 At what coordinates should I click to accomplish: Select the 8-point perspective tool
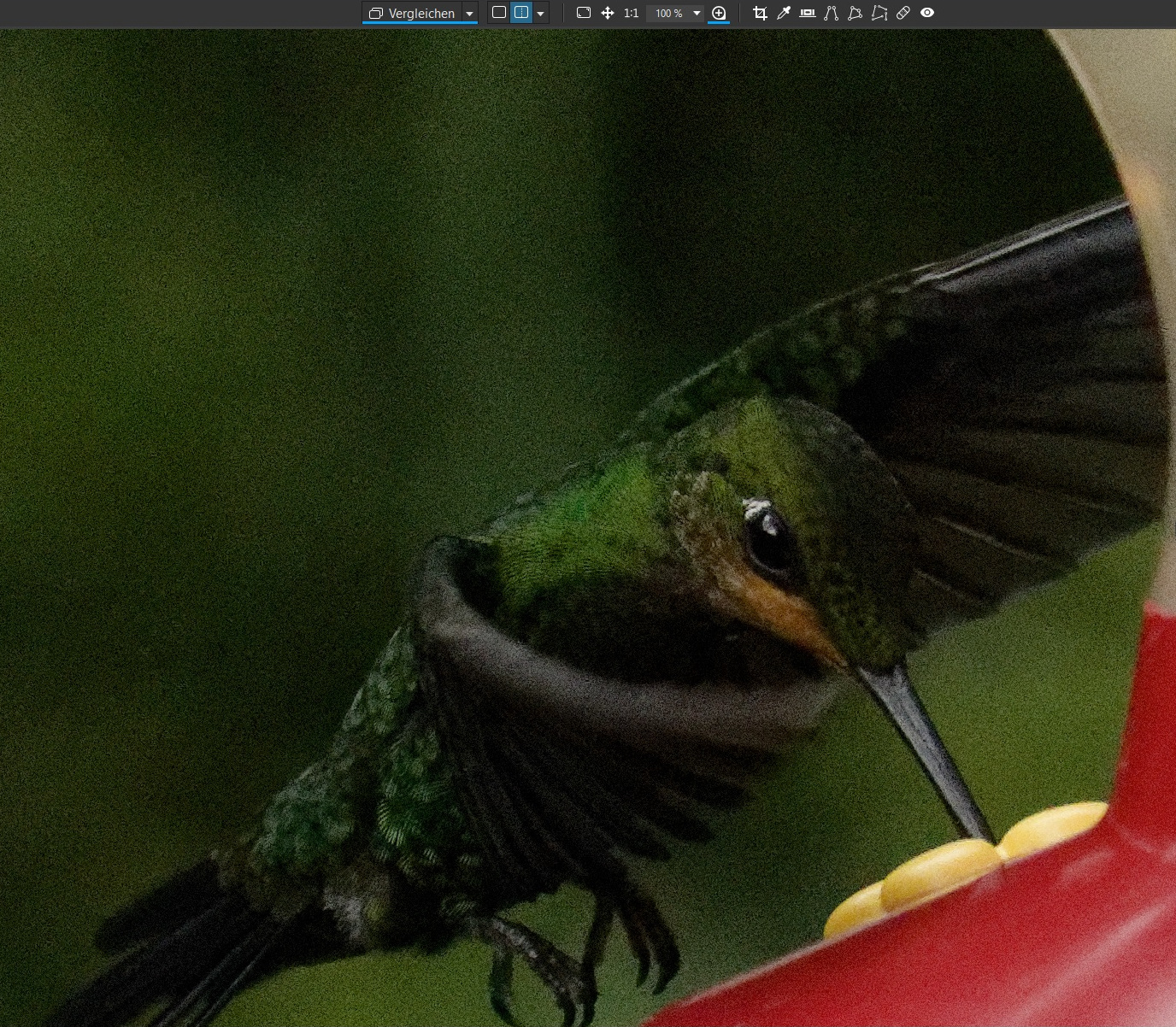(879, 13)
